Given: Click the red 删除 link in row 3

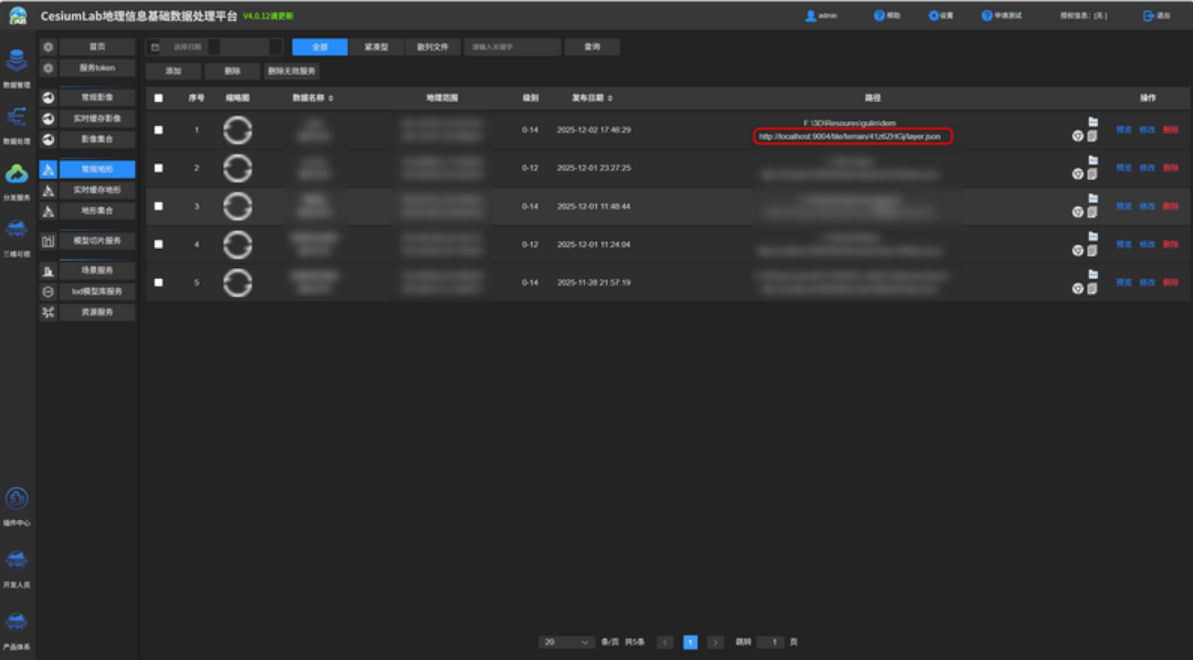Looking at the screenshot, I should (1171, 206).
